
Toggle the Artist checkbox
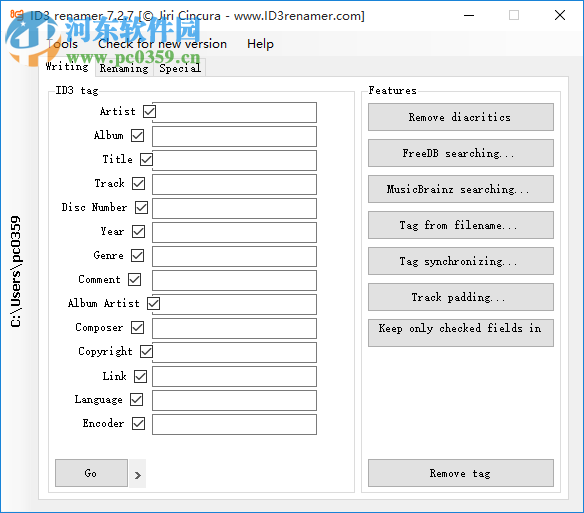(x=150, y=111)
